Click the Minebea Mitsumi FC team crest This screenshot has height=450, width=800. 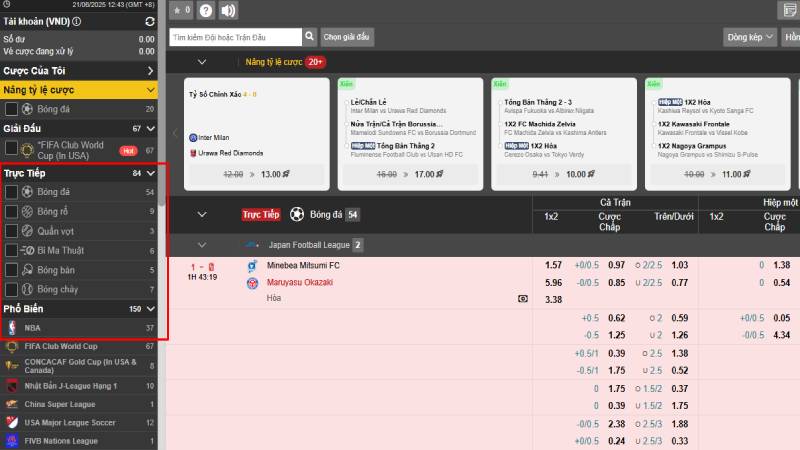pos(252,266)
